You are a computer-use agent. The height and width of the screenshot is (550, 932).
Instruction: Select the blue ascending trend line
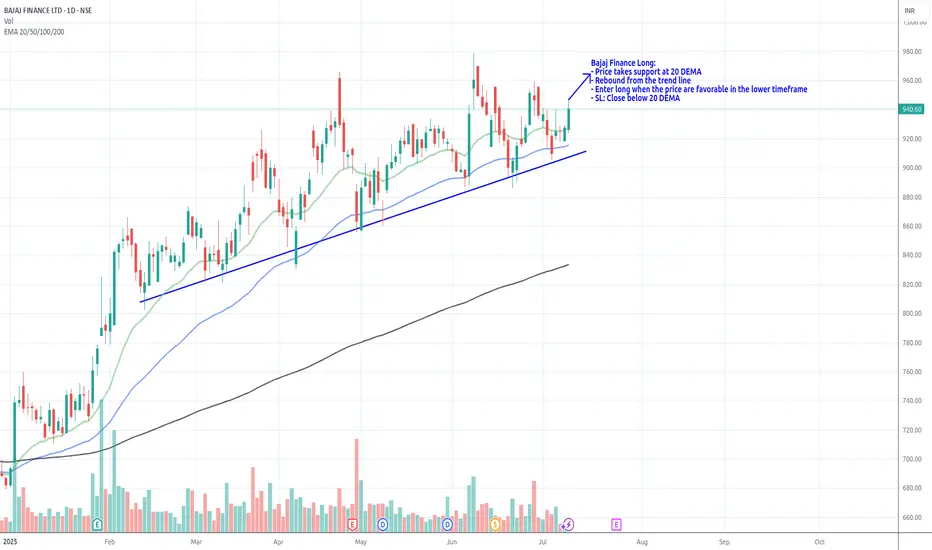tap(363, 227)
